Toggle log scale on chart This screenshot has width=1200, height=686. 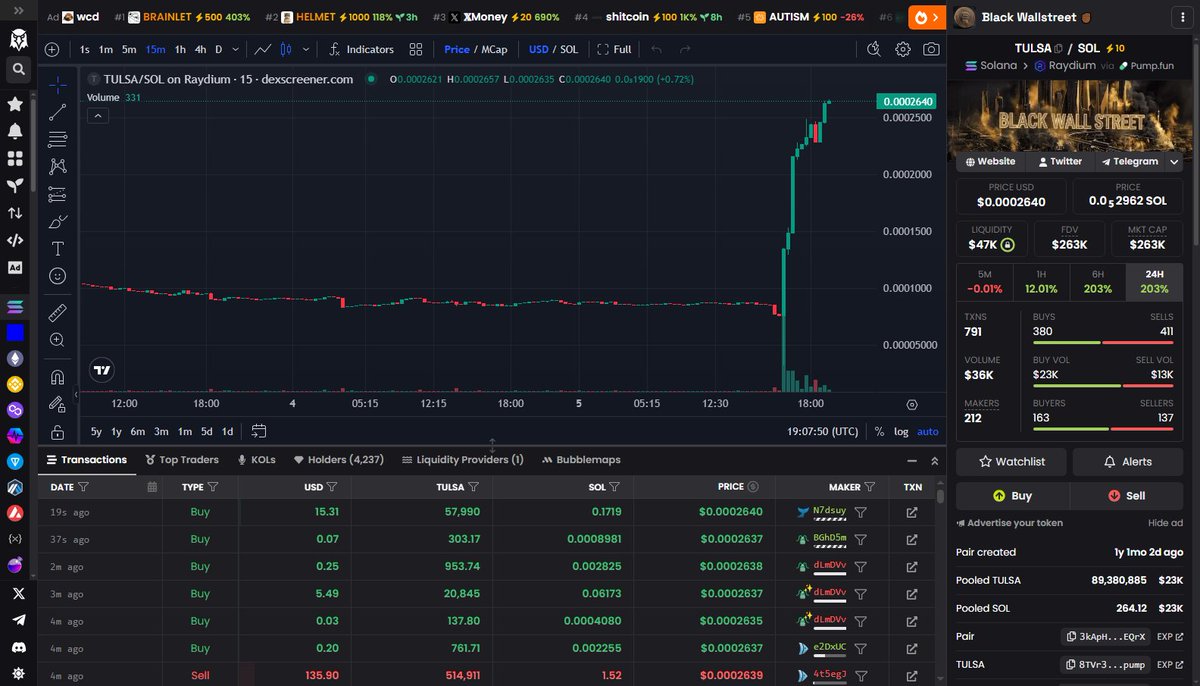(x=901, y=431)
